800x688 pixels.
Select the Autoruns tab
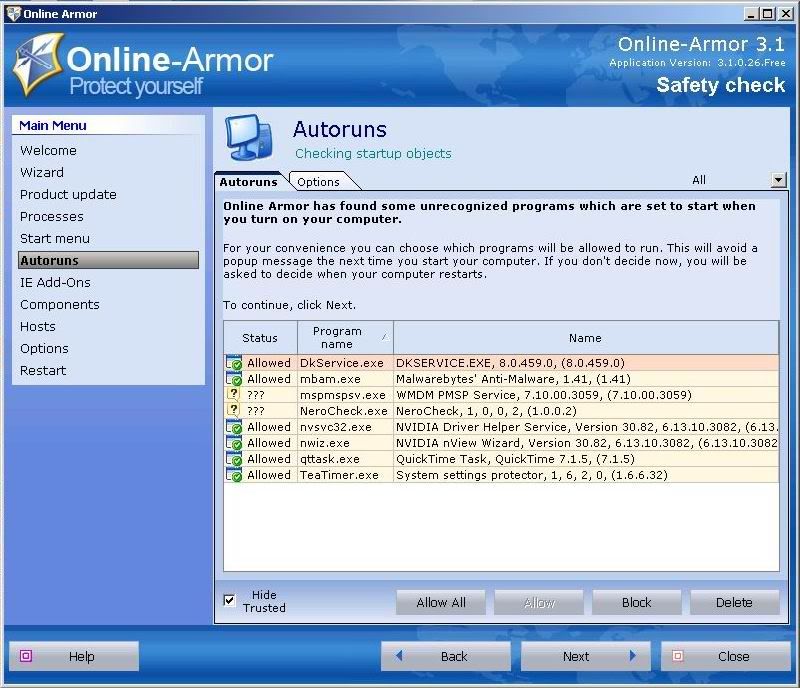248,182
